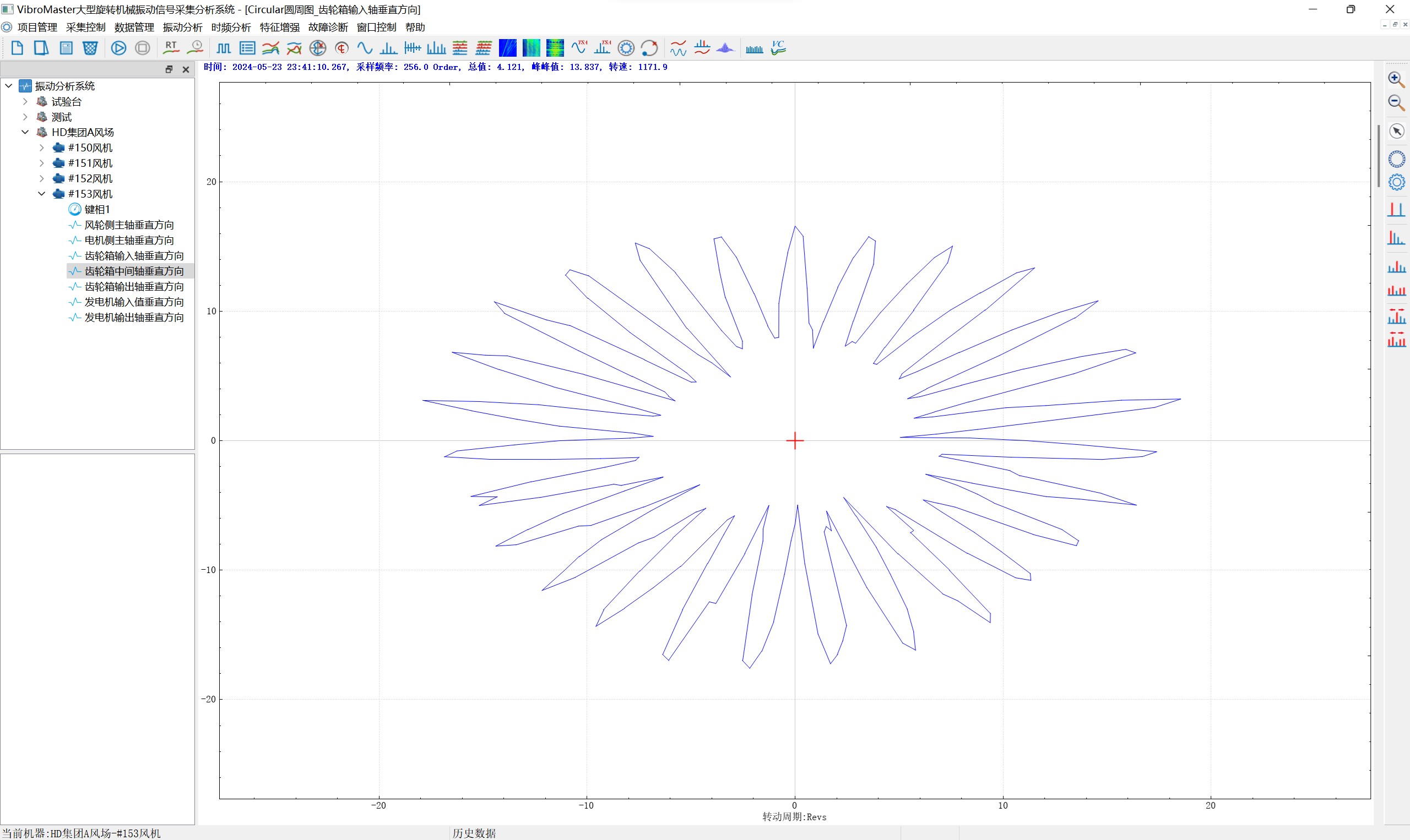Click the gear icon in right sidebar
The height and width of the screenshot is (840, 1410).
coord(1397,183)
